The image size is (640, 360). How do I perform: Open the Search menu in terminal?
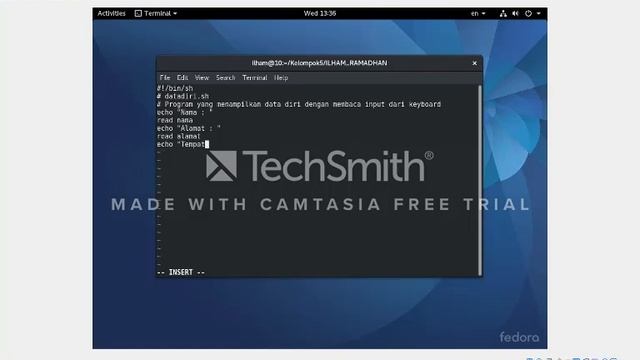point(225,78)
